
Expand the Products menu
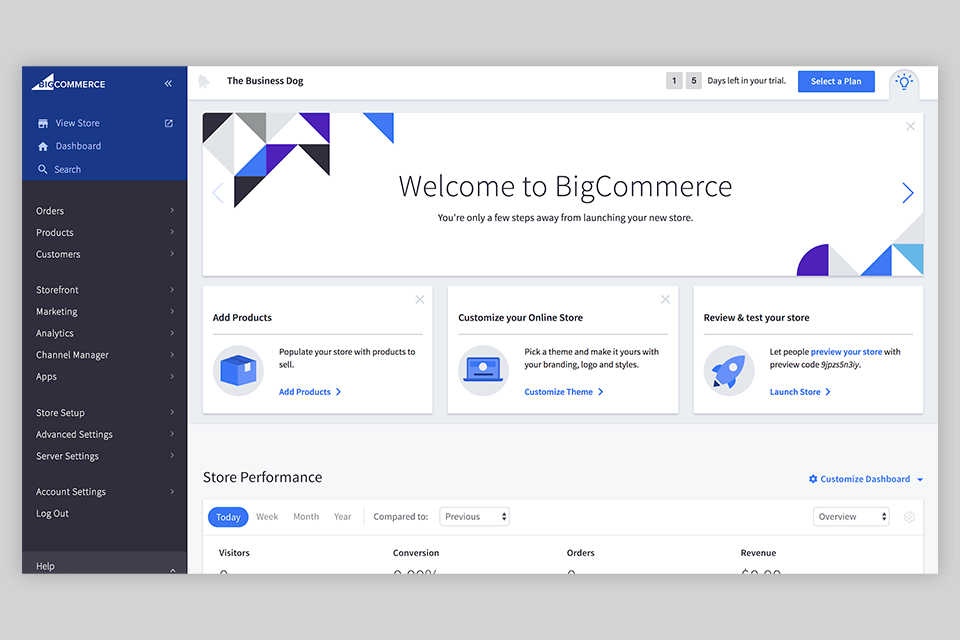click(105, 233)
